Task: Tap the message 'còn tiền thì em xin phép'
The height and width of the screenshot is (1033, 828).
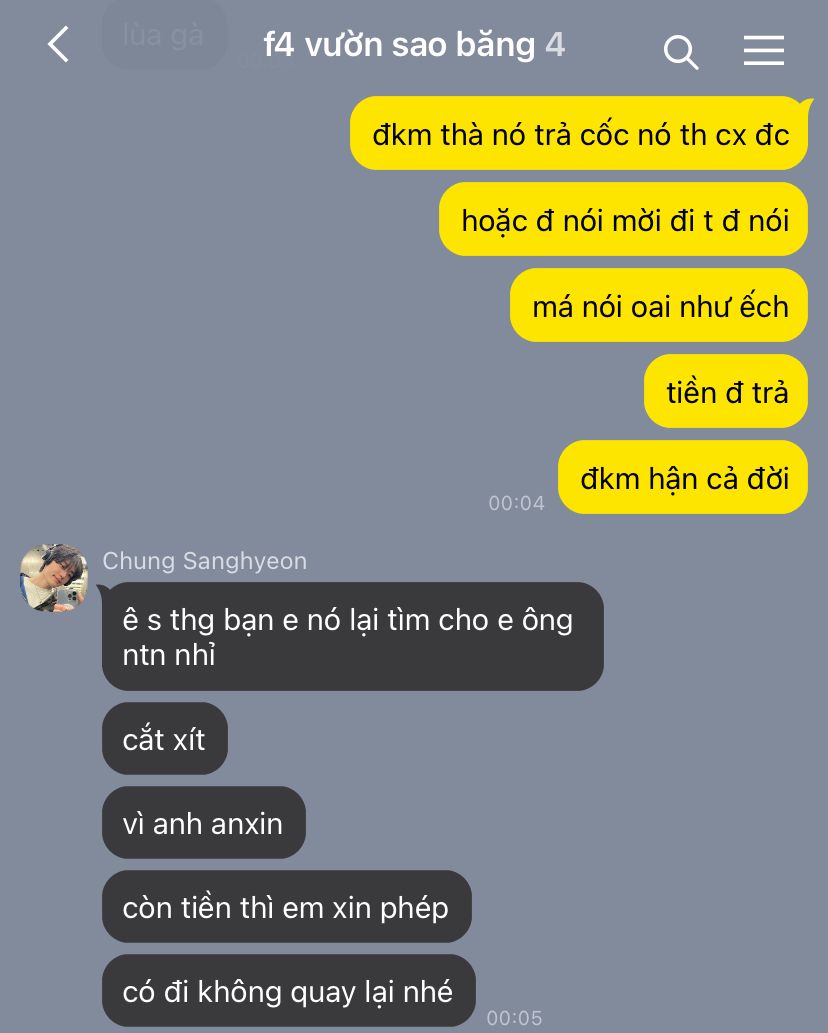Action: (287, 907)
